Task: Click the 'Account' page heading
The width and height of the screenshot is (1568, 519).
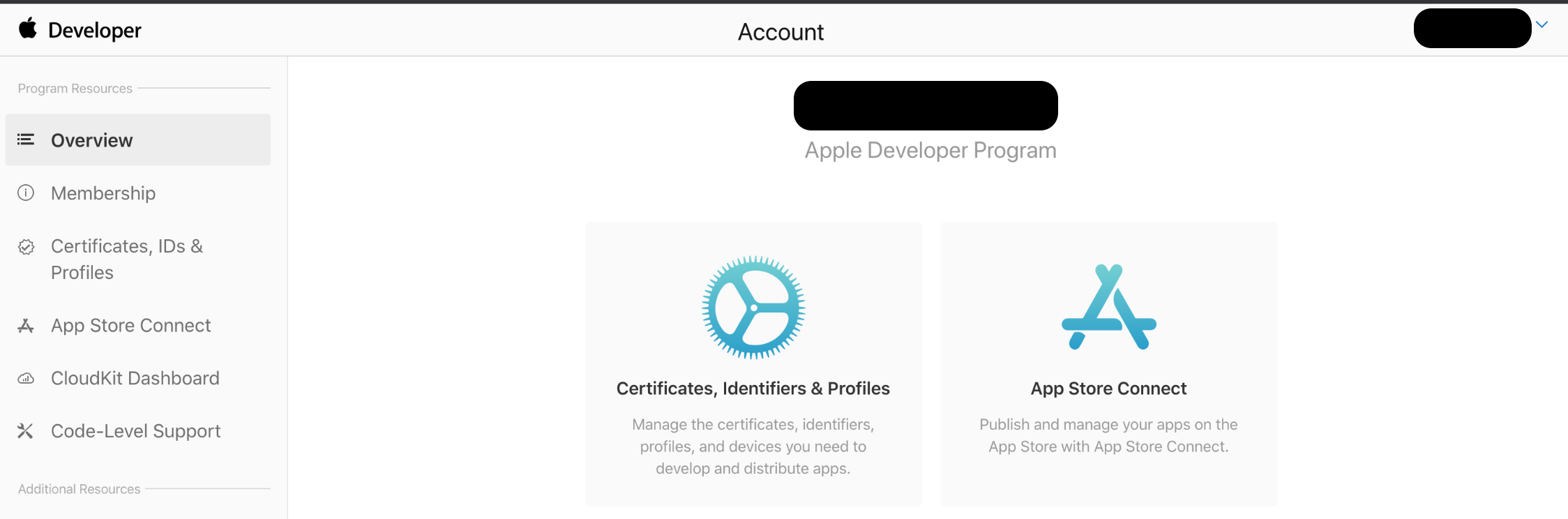Action: [781, 31]
